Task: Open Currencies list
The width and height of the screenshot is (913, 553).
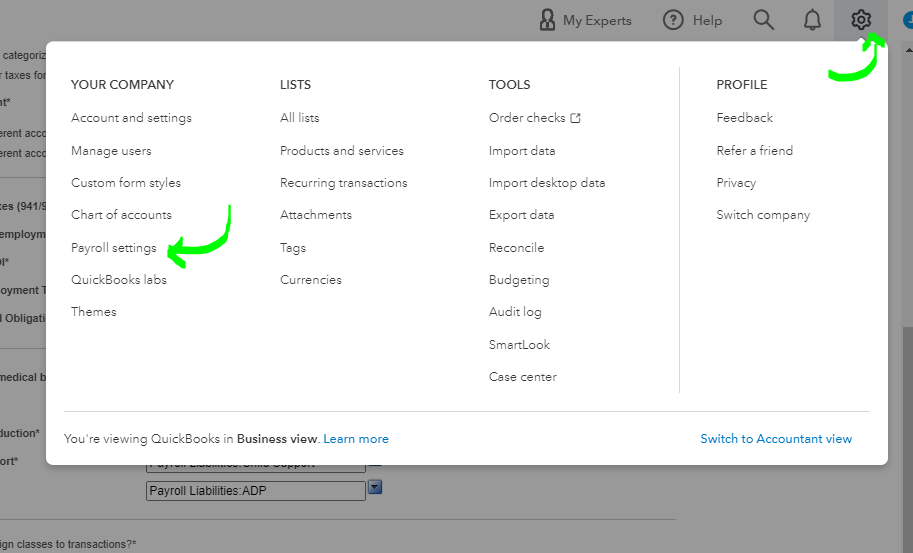Action: (311, 280)
